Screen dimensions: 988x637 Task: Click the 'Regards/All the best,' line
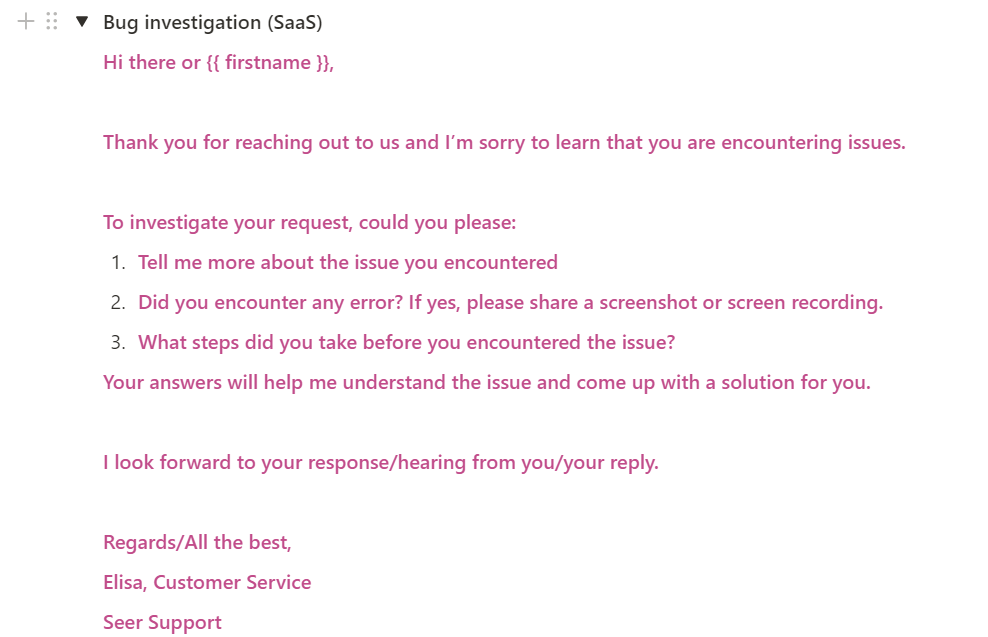click(197, 542)
